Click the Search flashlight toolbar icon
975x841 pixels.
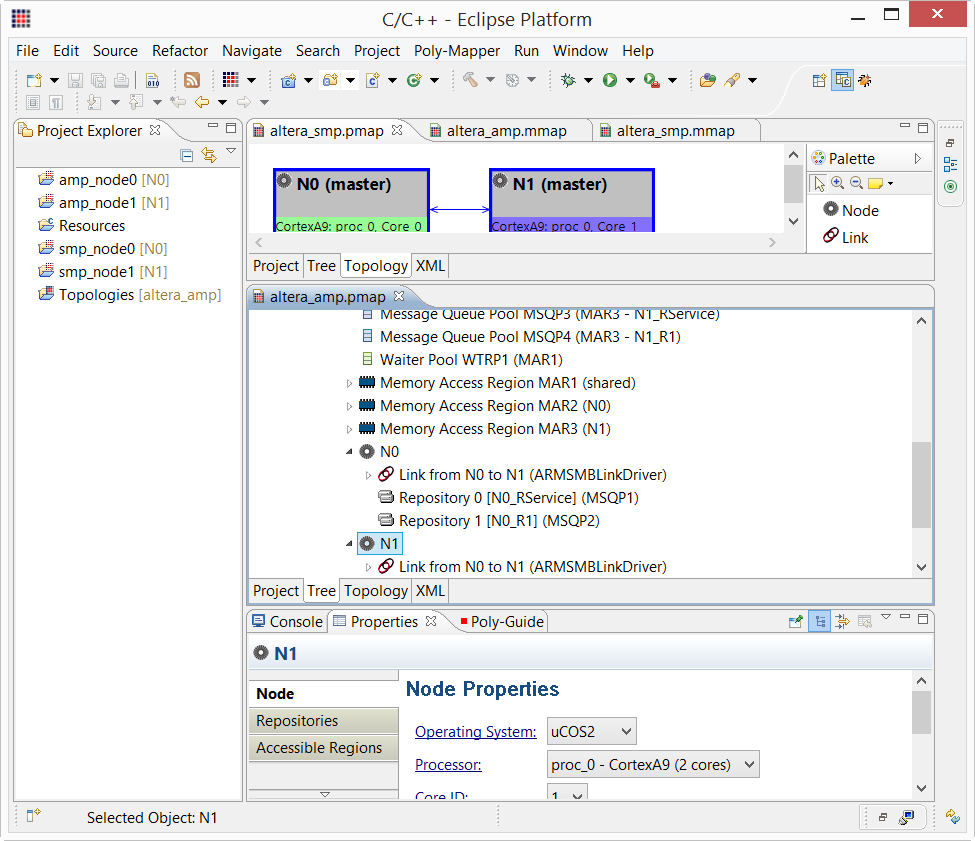pos(732,80)
